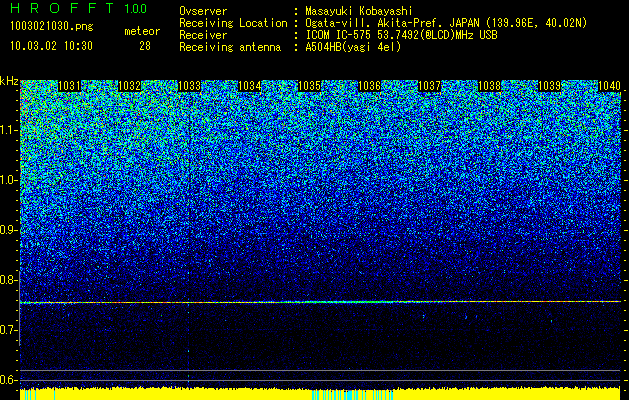629x400 pixels.
Task: Select the filename 1003021030.png
Action: pyautogui.click(x=52, y=27)
